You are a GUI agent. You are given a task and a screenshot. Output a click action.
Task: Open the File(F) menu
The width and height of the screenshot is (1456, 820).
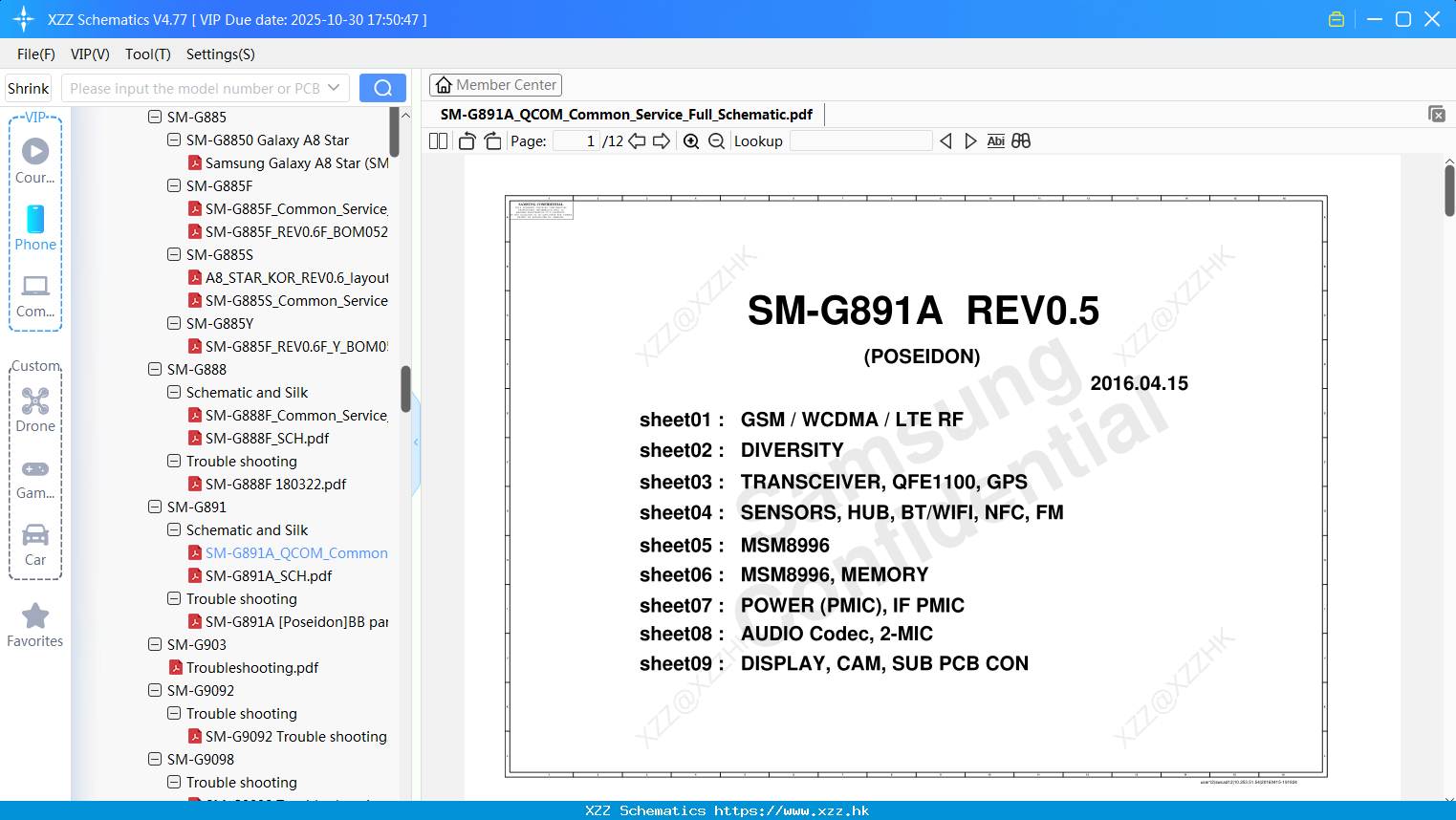coord(36,54)
